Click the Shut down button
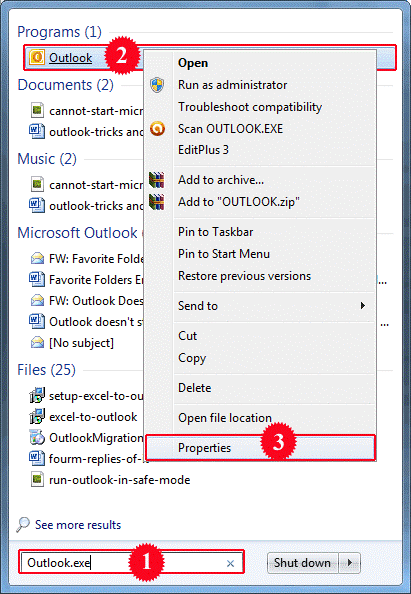 (303, 563)
